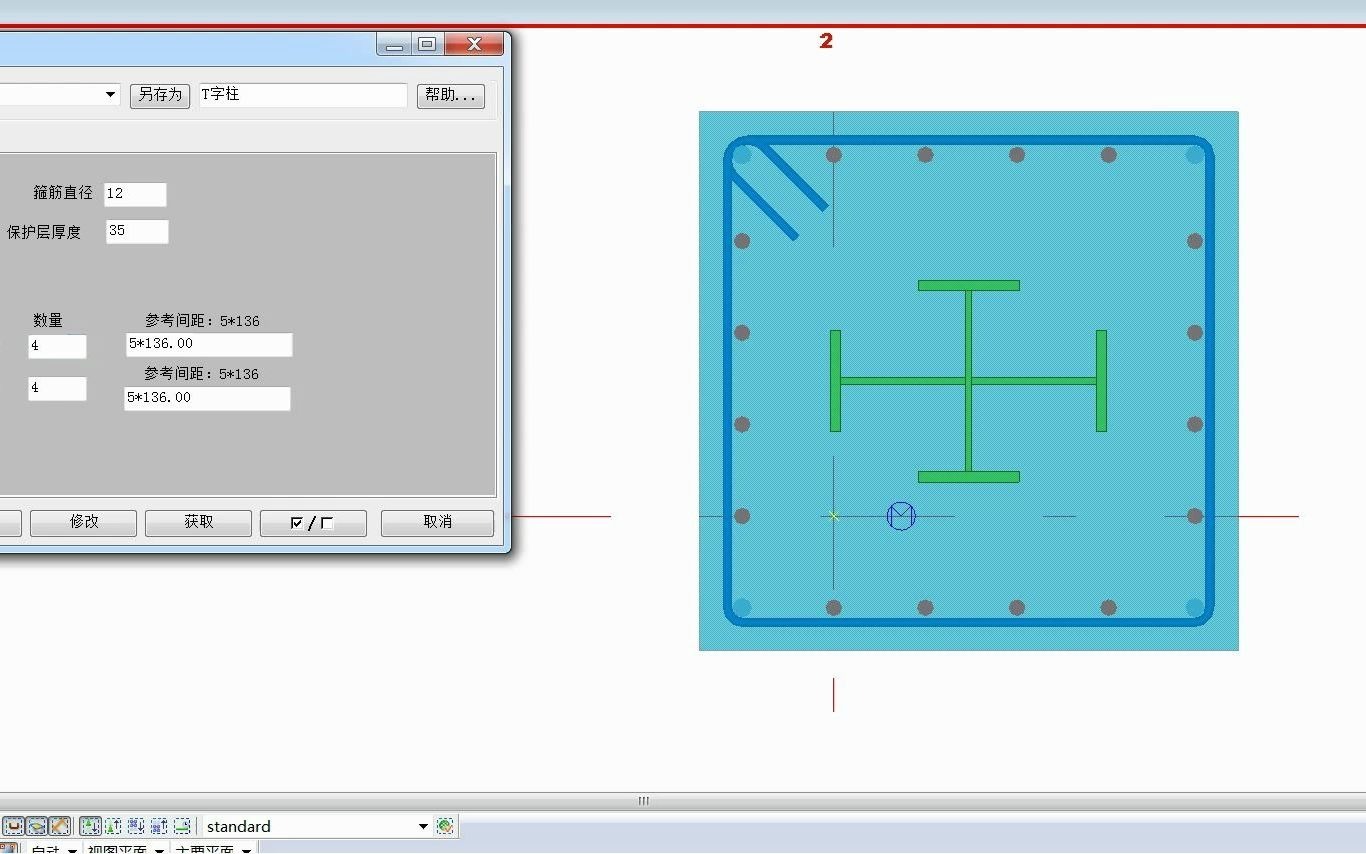Click the 保护层厚度 field showing 35

click(x=137, y=232)
